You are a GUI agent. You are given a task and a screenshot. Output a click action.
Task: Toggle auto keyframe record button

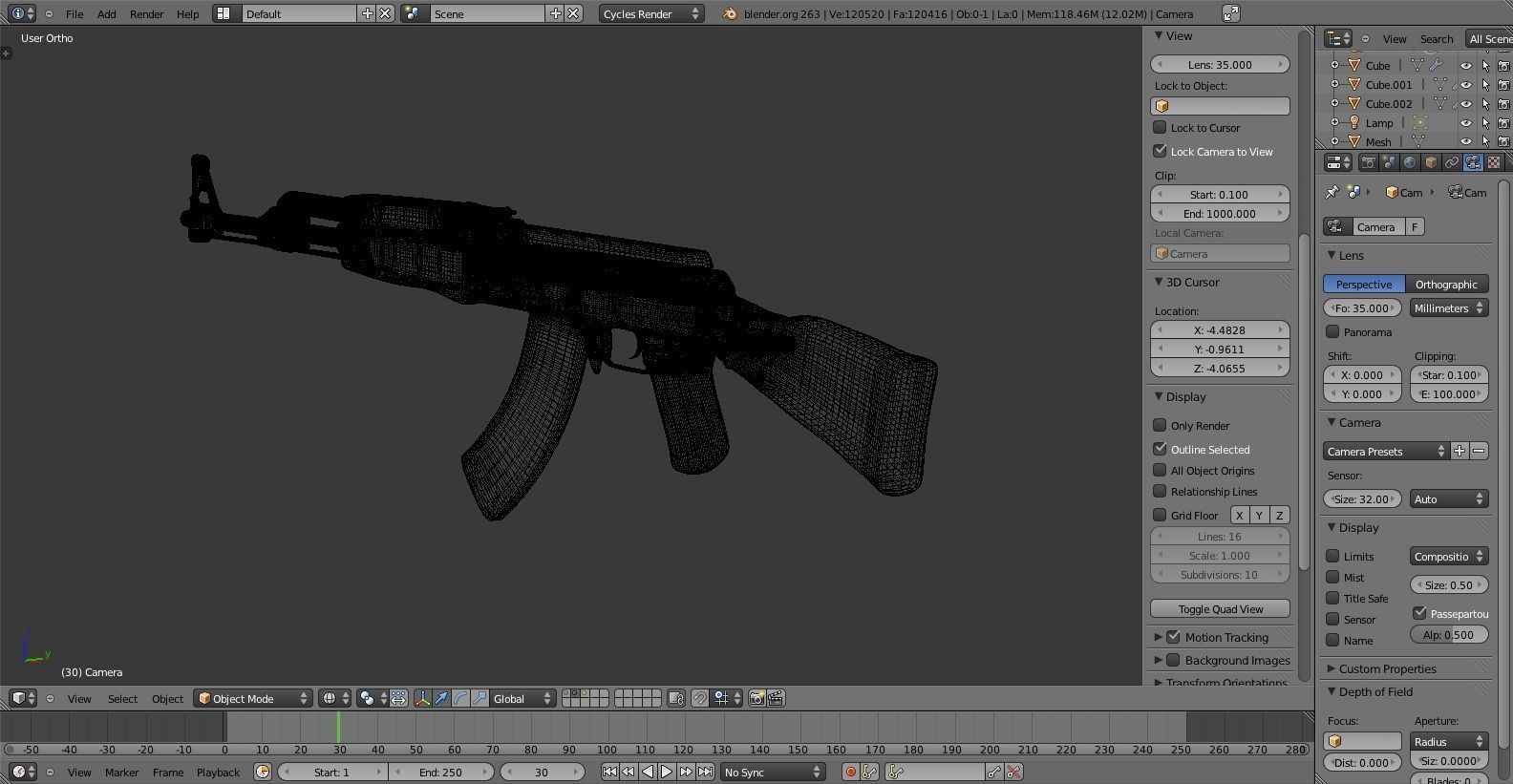click(x=850, y=772)
